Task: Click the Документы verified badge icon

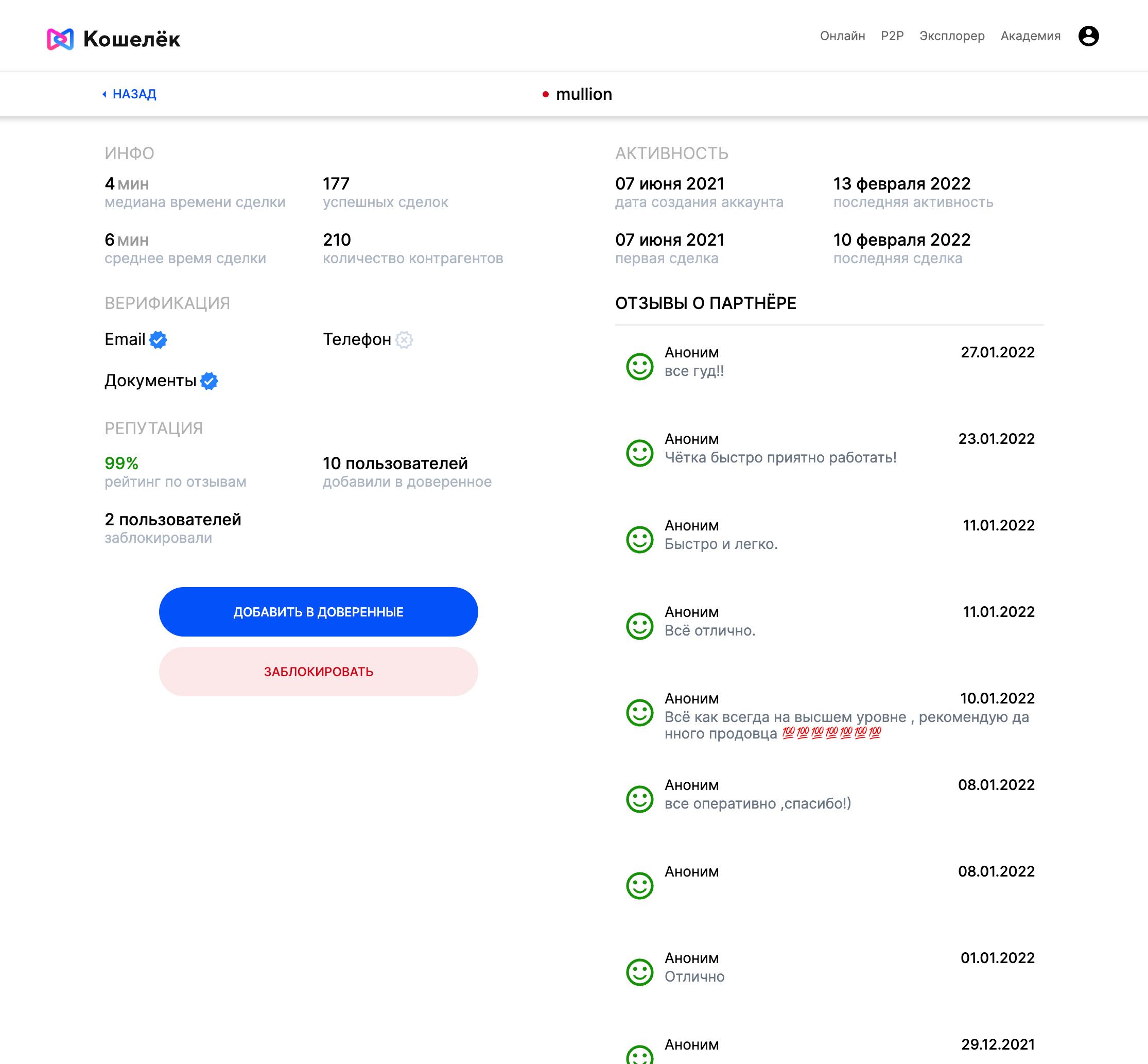Action: point(209,381)
